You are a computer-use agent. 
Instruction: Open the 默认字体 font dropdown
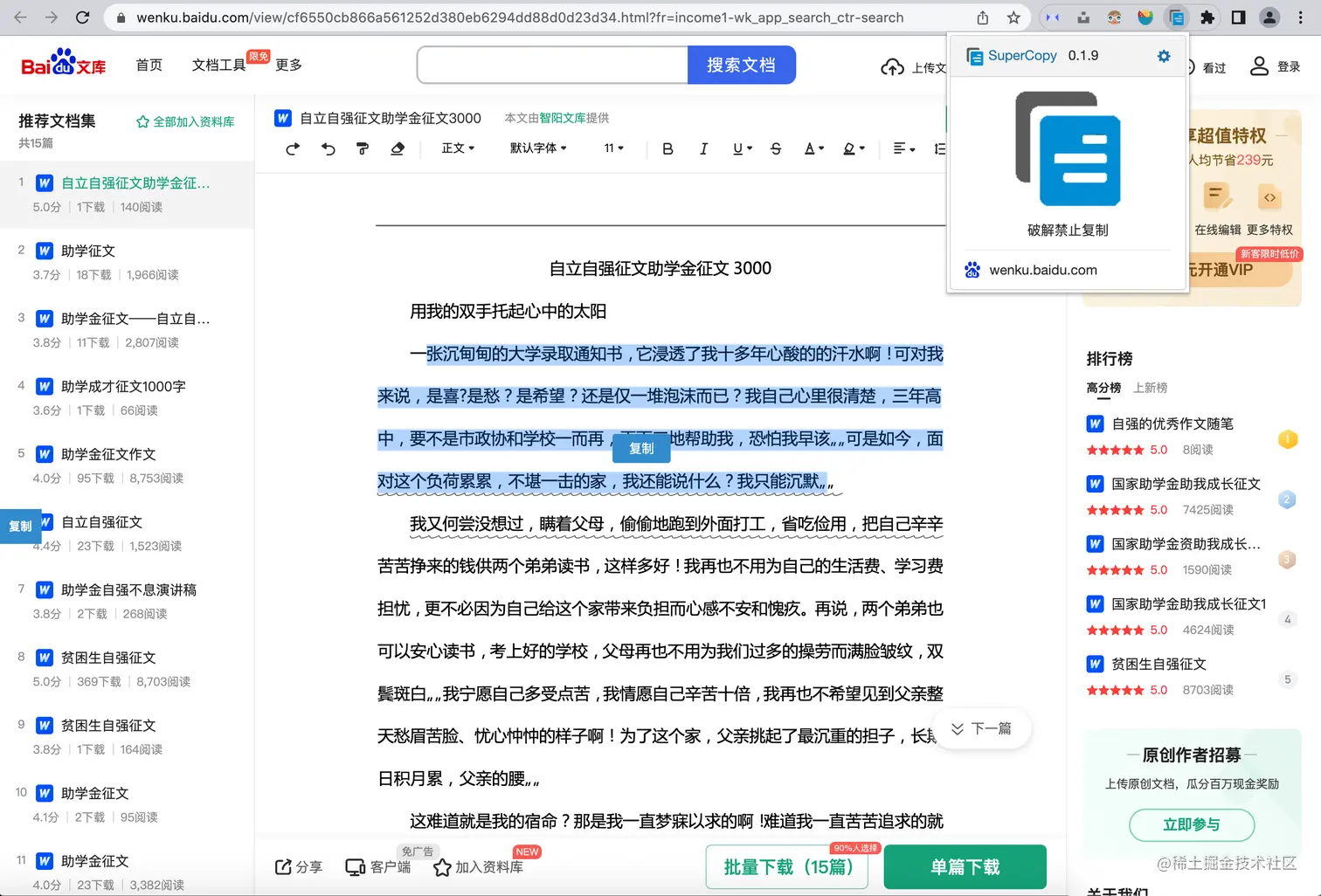pyautogui.click(x=538, y=148)
